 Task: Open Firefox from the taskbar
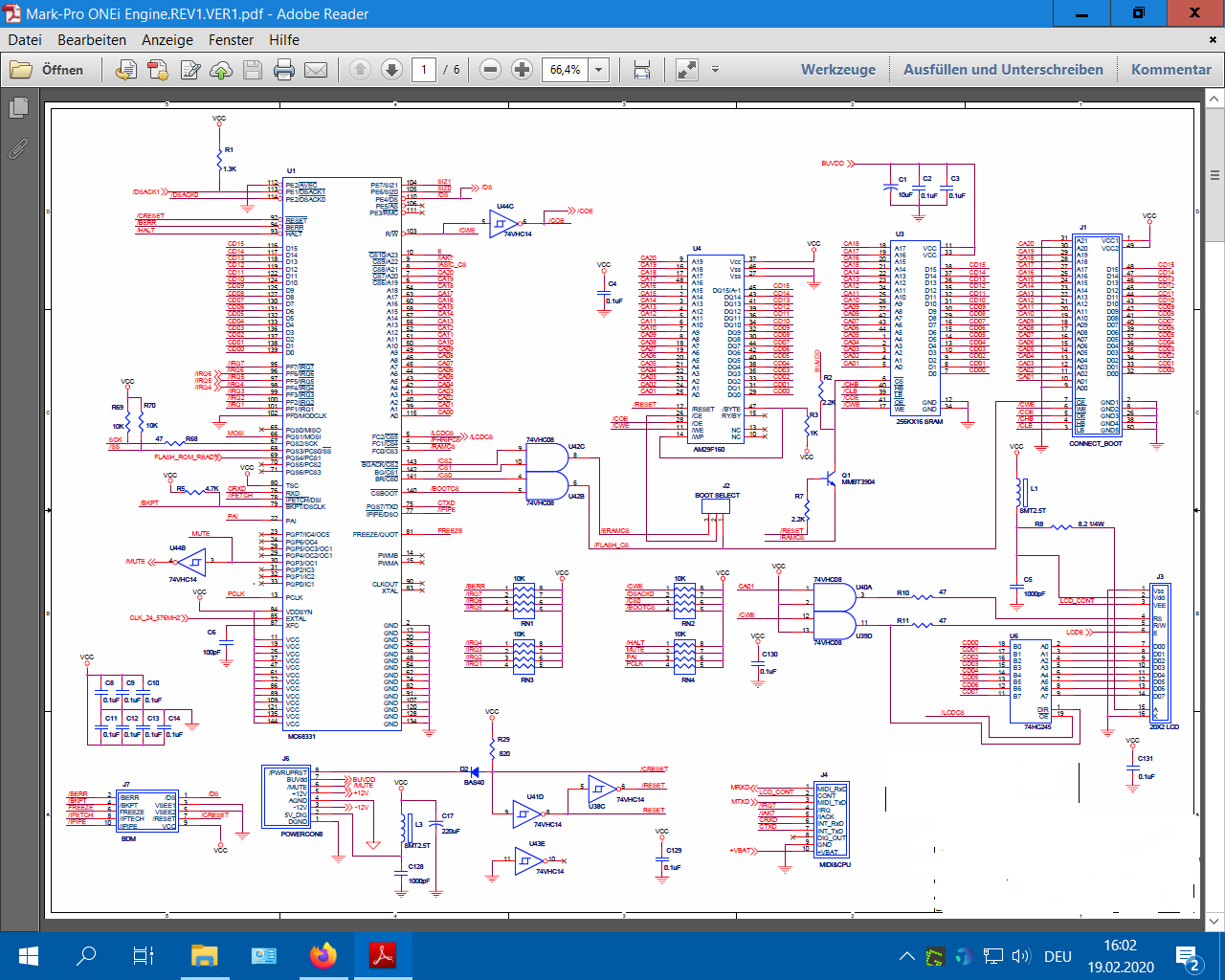323,956
